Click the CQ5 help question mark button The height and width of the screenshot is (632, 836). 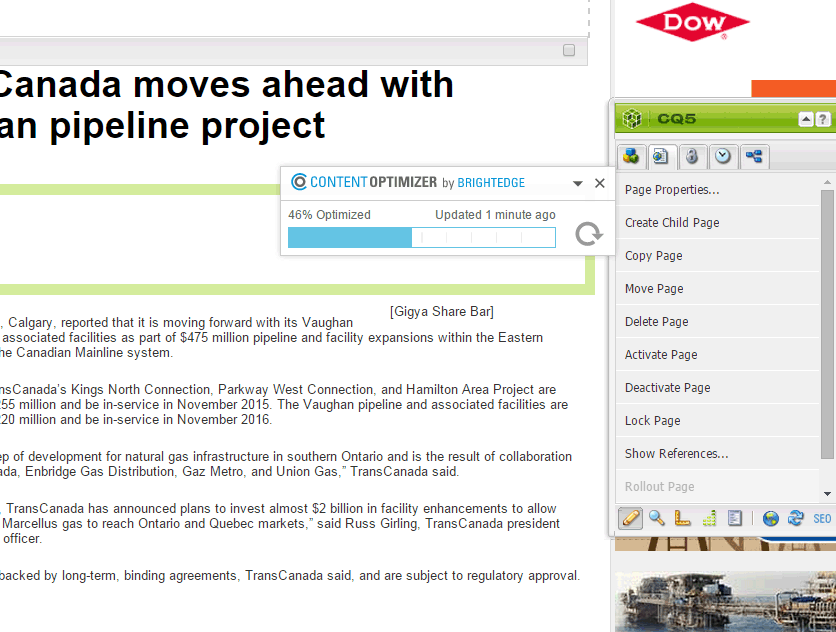[x=823, y=120]
